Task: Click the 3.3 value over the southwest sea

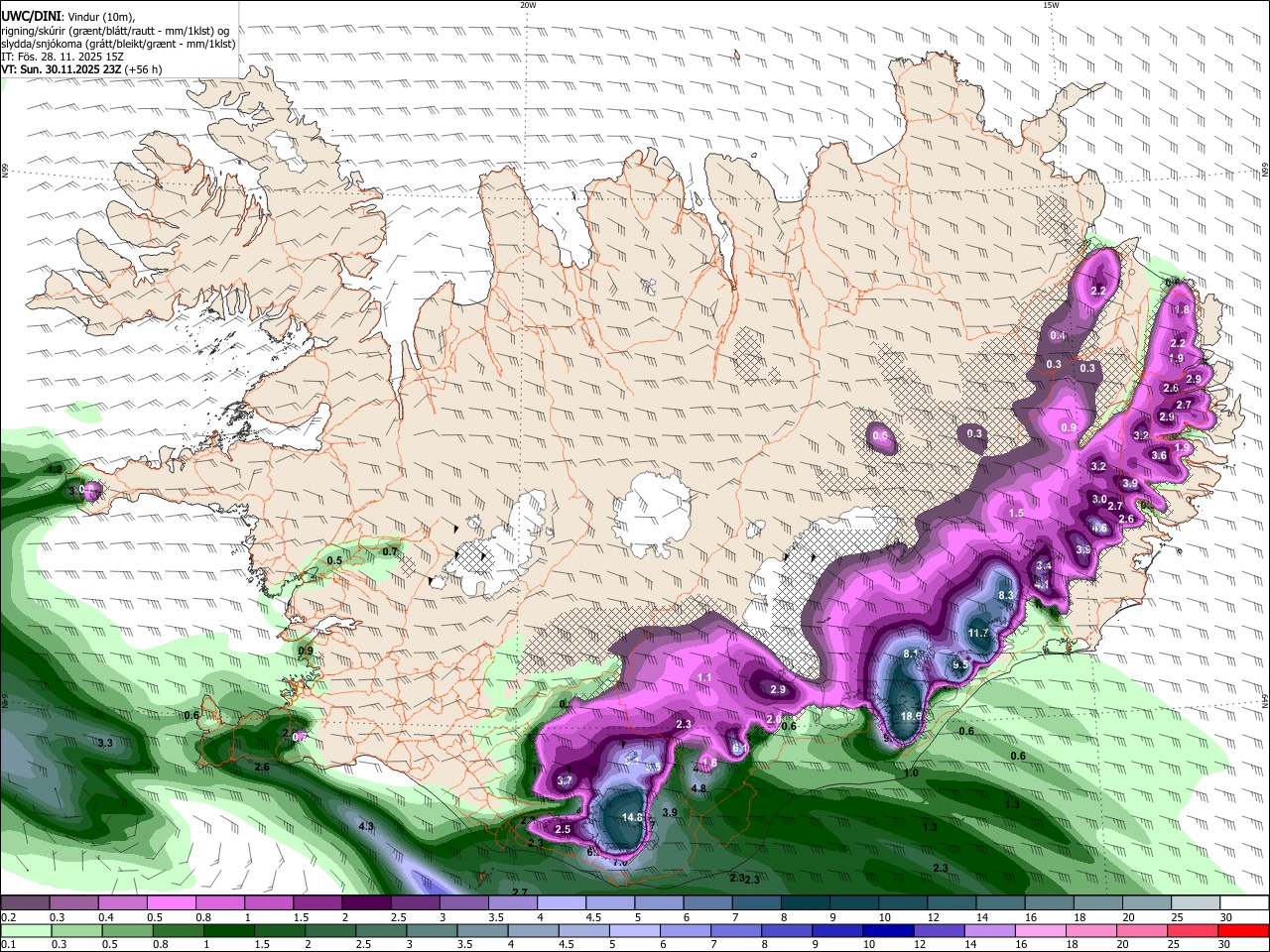Action: [104, 743]
